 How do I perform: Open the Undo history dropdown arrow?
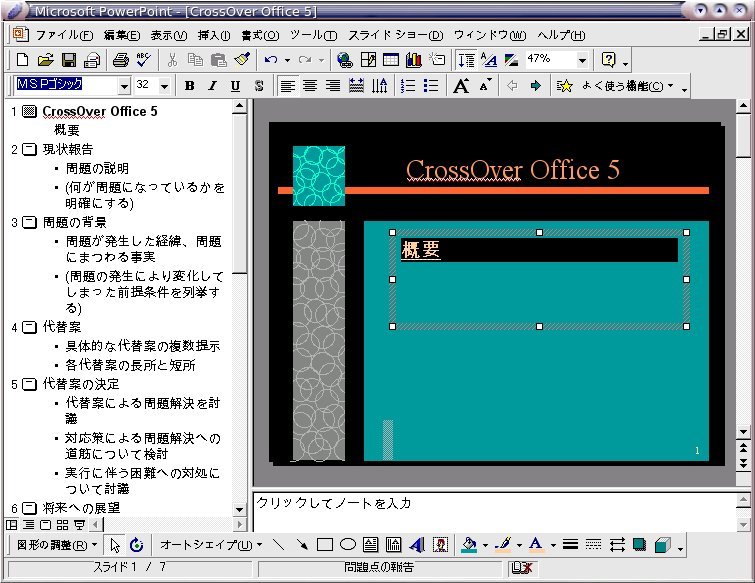point(287,60)
